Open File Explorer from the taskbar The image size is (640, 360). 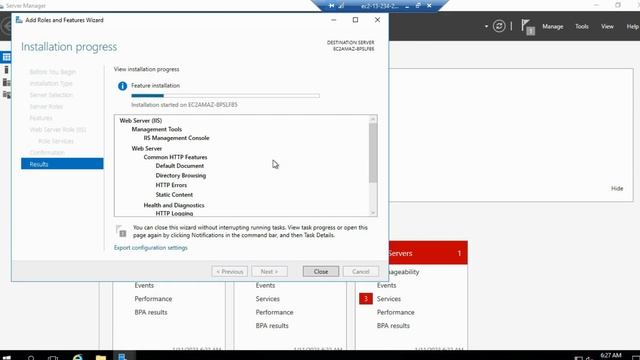100,358
